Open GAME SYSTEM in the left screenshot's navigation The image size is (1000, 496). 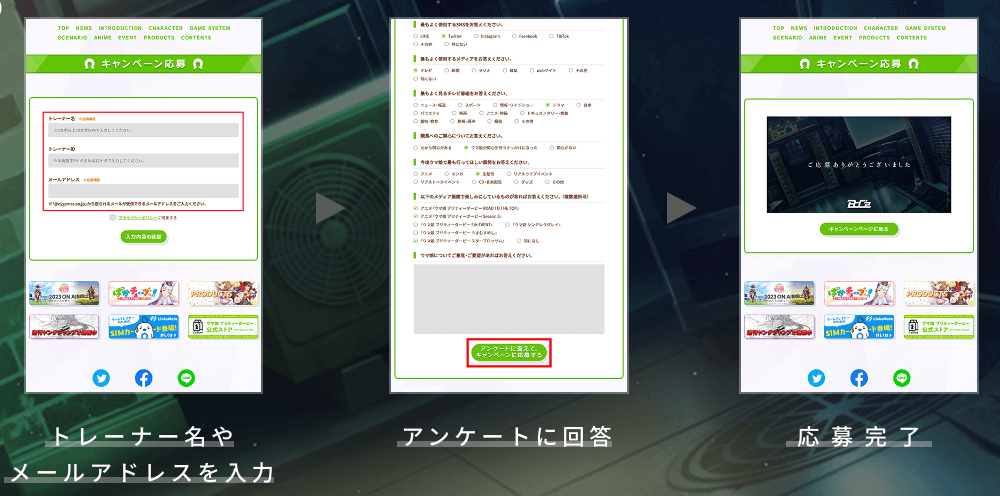click(210, 28)
